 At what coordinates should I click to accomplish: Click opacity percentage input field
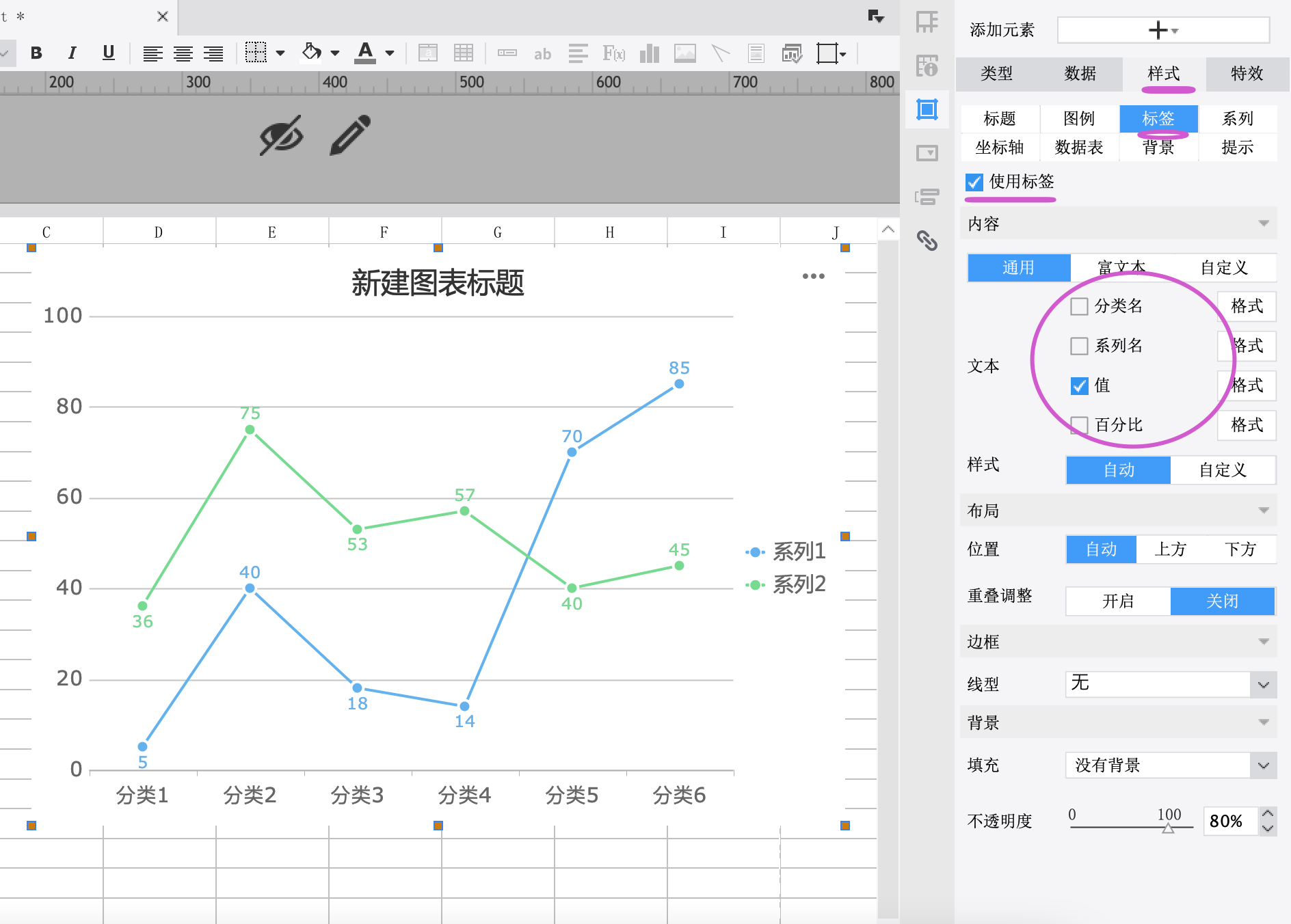[x=1231, y=821]
